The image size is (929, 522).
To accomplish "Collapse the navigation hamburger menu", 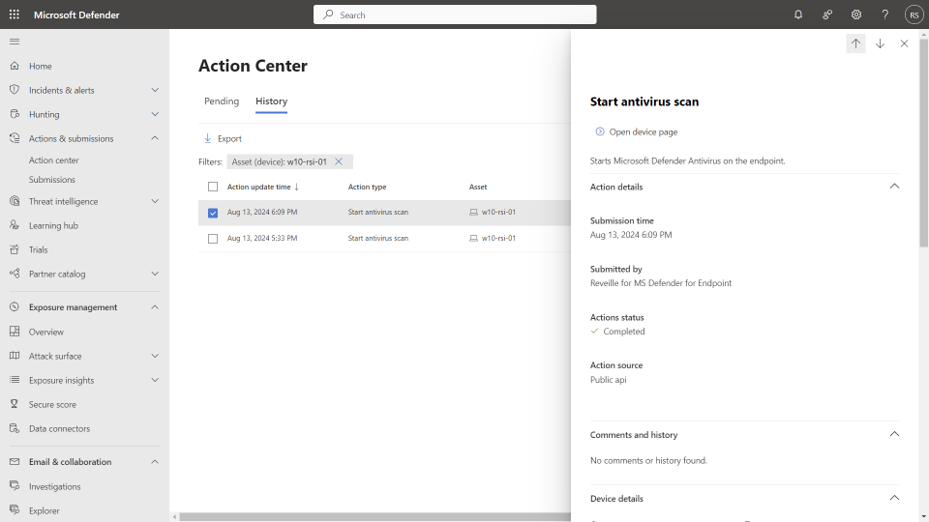I will tap(14, 41).
